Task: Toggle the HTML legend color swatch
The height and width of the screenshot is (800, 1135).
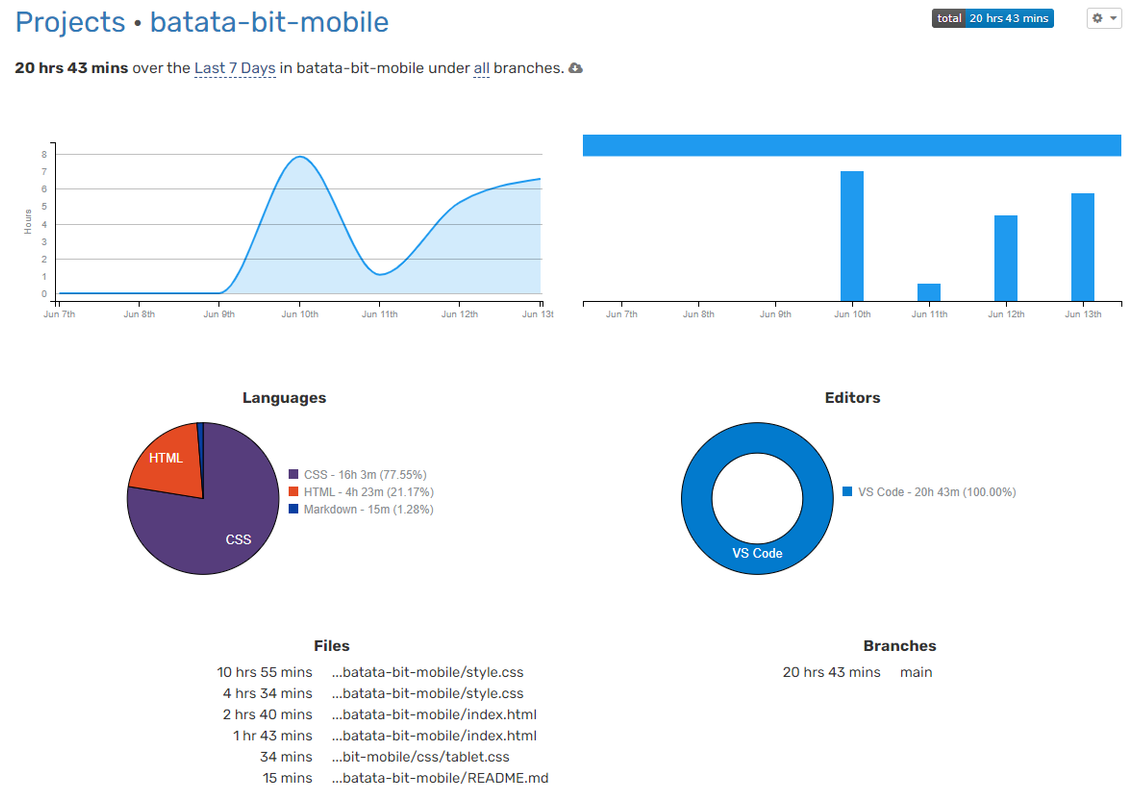Action: click(x=293, y=492)
